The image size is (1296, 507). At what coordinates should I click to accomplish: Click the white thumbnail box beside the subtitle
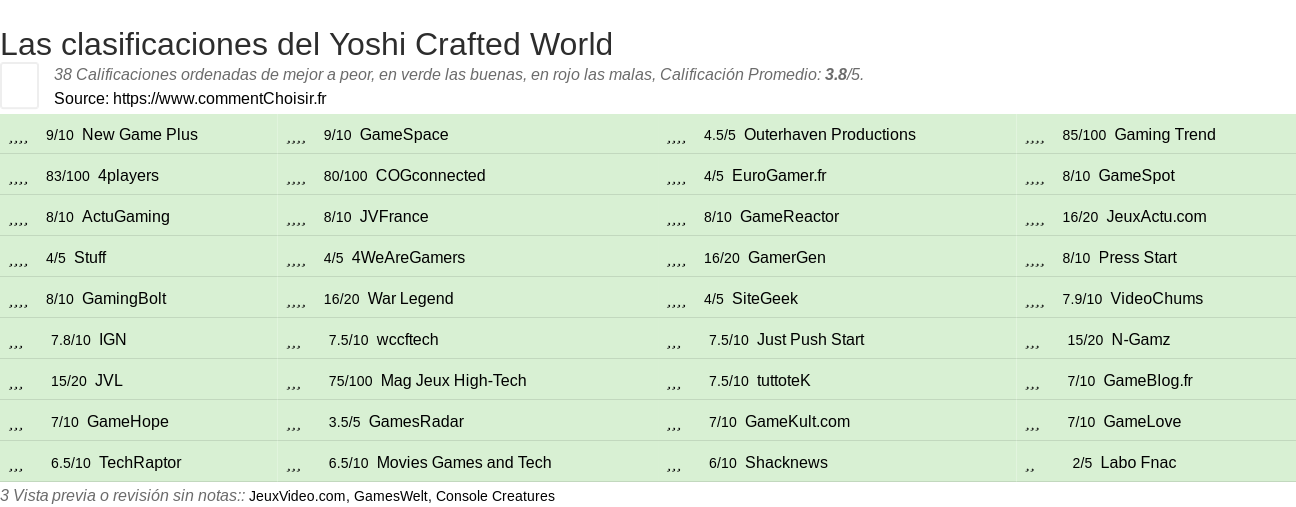tap(19, 85)
